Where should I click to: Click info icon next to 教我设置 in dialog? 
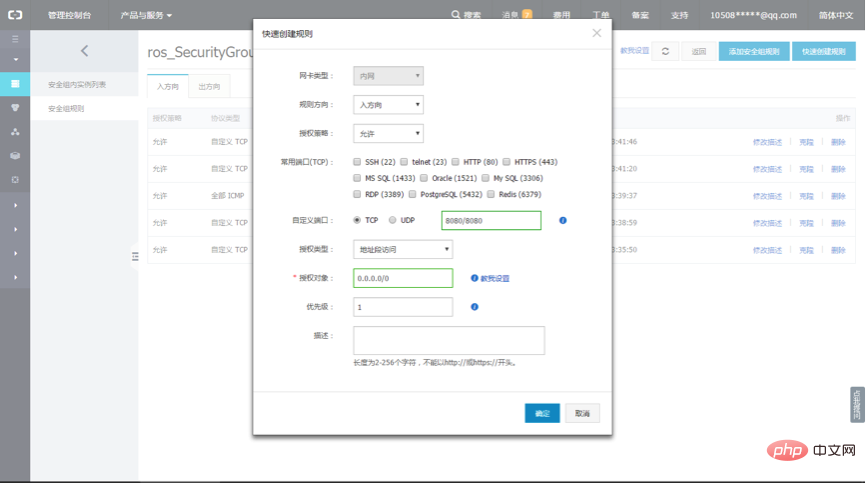click(474, 278)
